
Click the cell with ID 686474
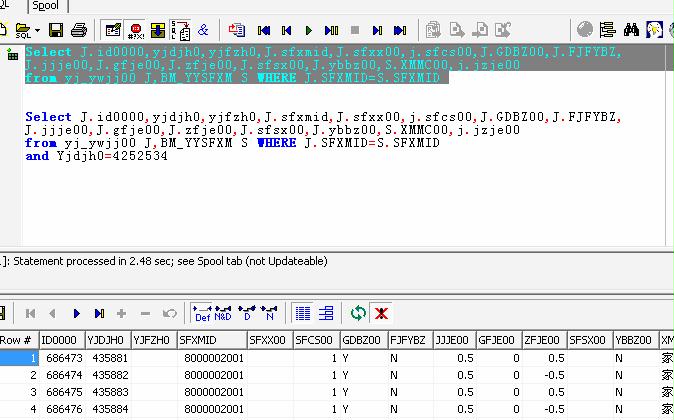pyautogui.click(x=62, y=375)
